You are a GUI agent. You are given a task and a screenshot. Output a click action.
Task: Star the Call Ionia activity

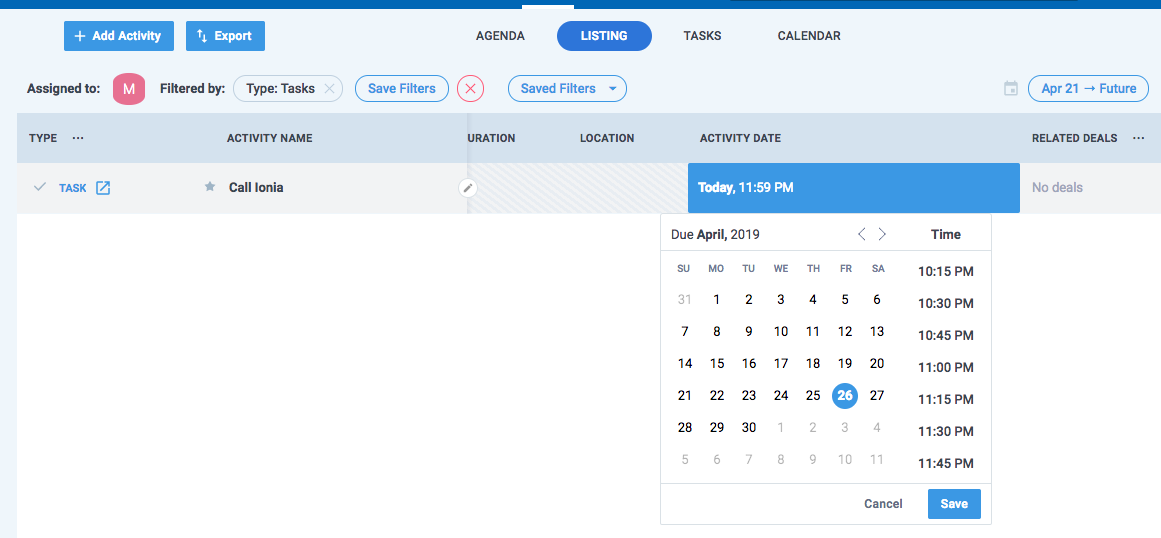[x=210, y=187]
